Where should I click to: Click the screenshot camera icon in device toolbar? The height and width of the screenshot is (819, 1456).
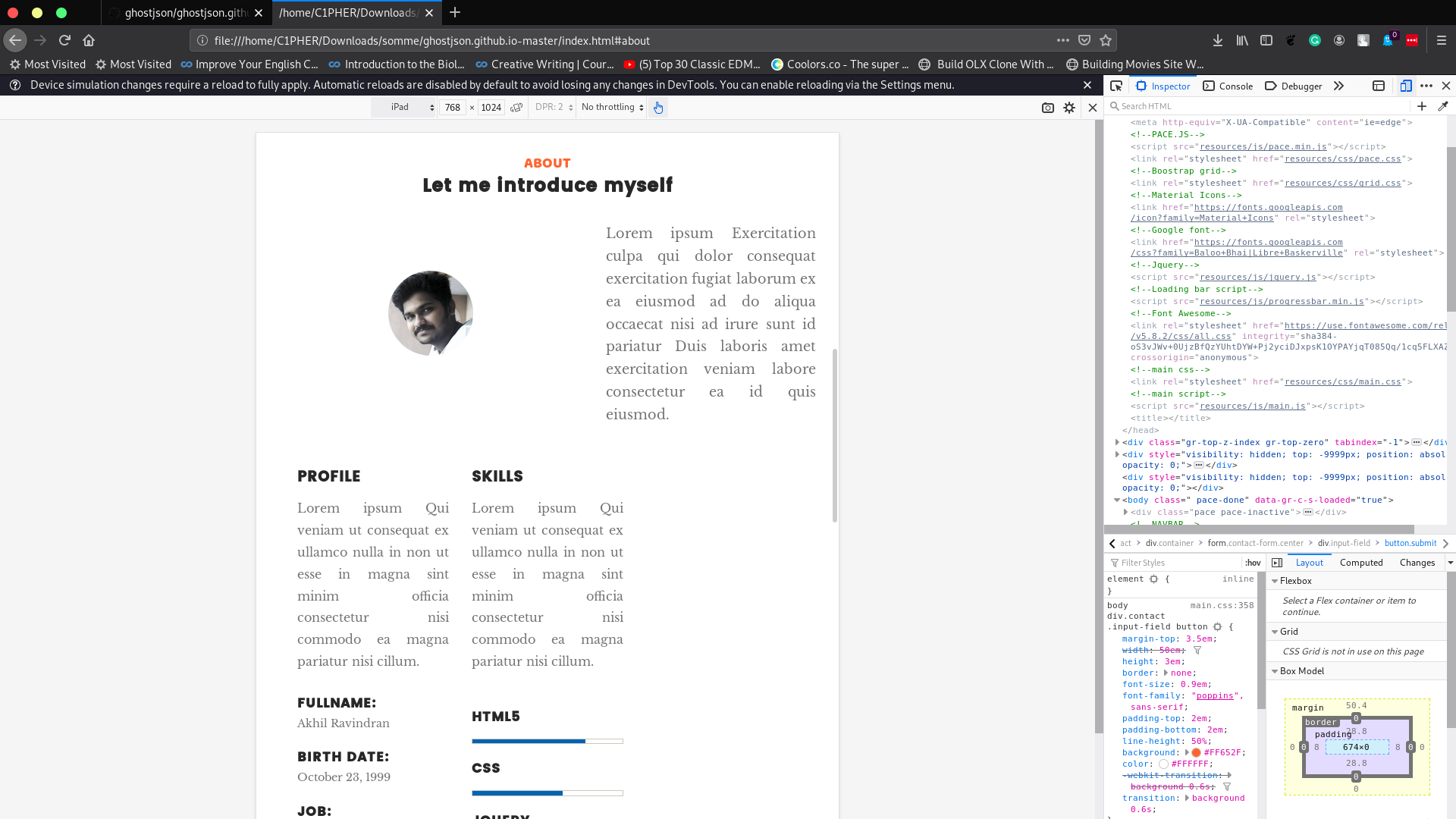1049,107
